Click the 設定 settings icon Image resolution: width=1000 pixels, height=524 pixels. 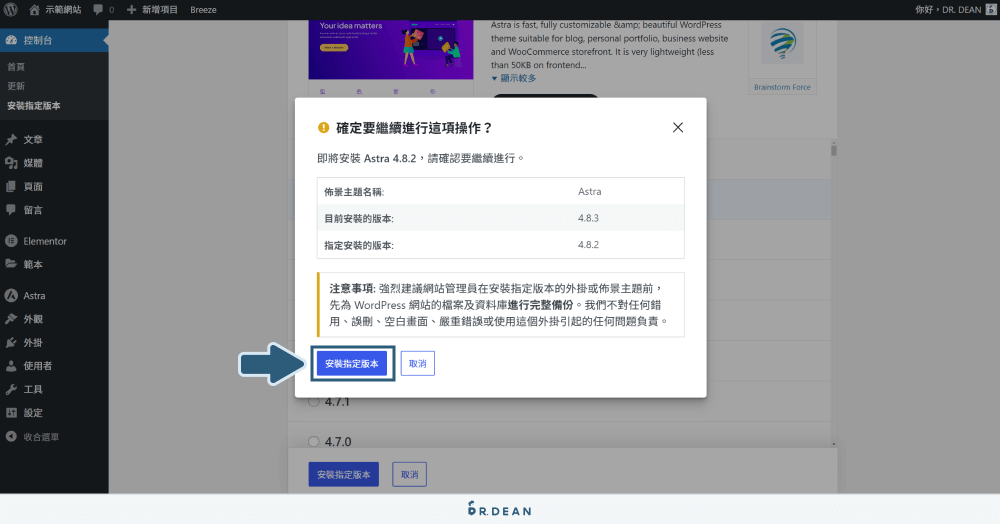(x=11, y=413)
